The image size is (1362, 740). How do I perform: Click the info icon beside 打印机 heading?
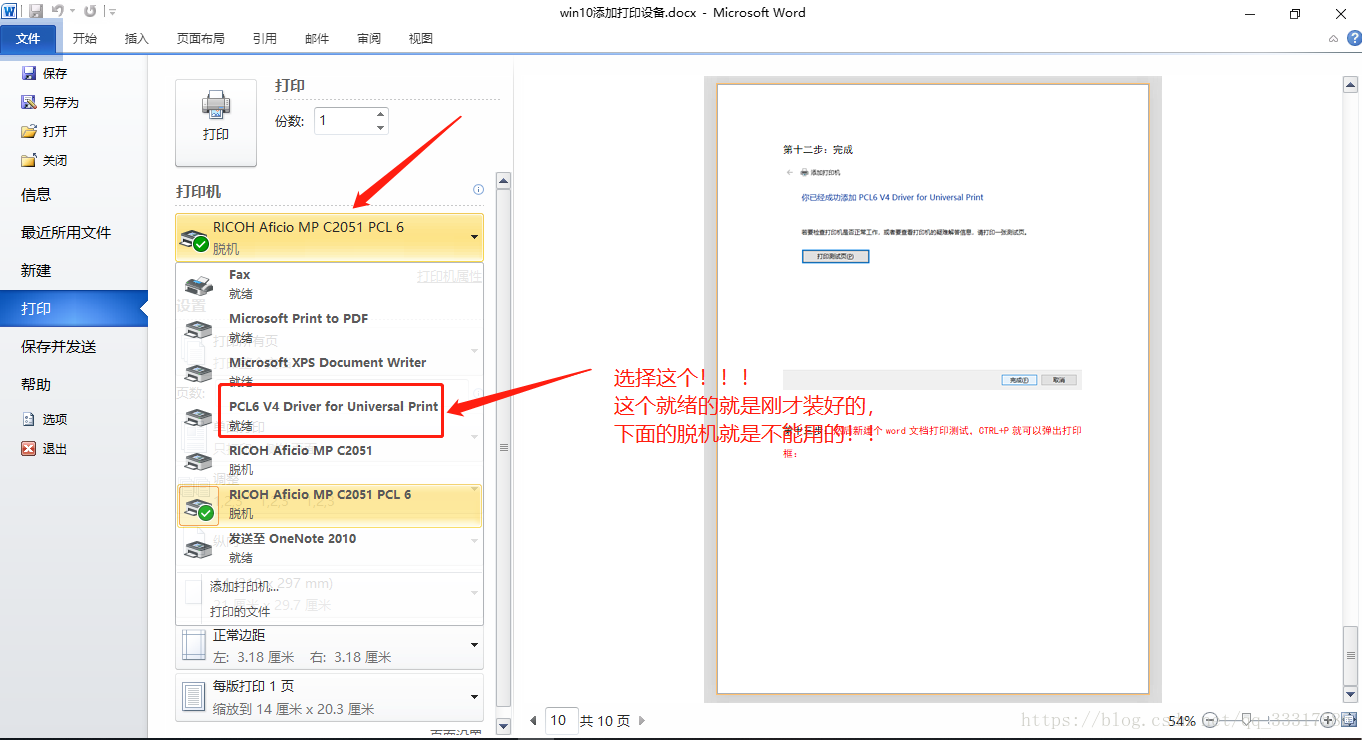[478, 190]
